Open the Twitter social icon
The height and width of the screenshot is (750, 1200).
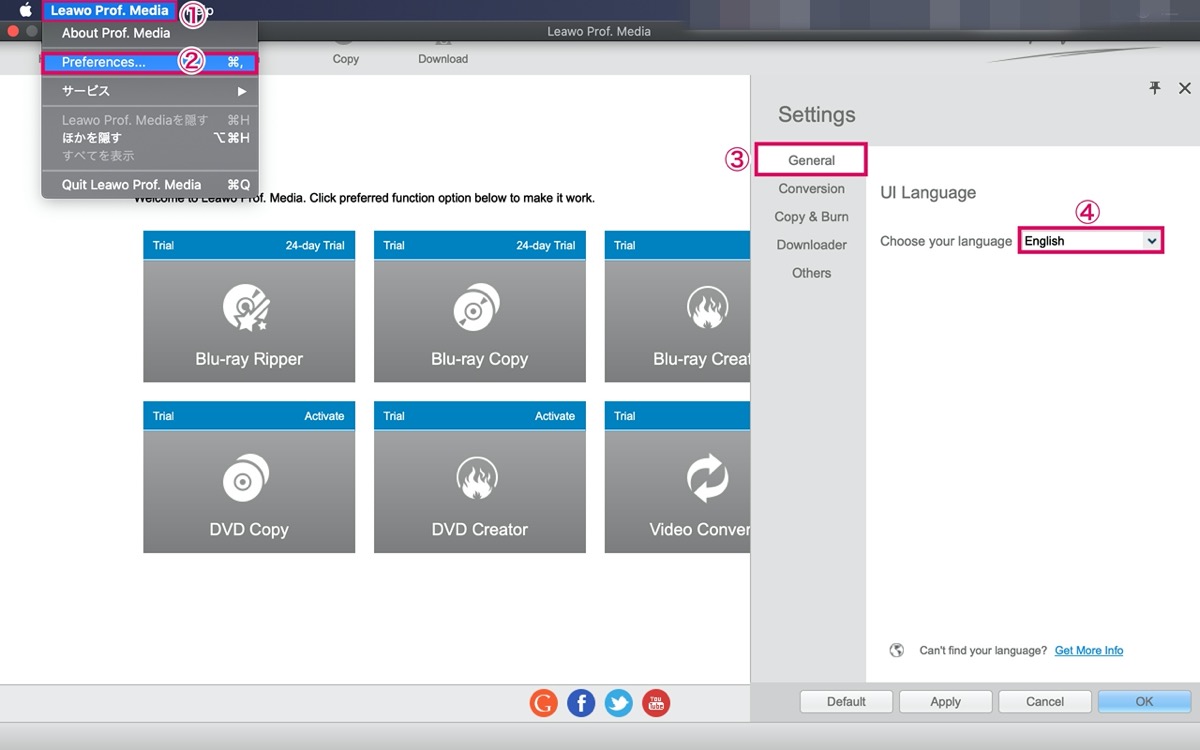[x=618, y=703]
